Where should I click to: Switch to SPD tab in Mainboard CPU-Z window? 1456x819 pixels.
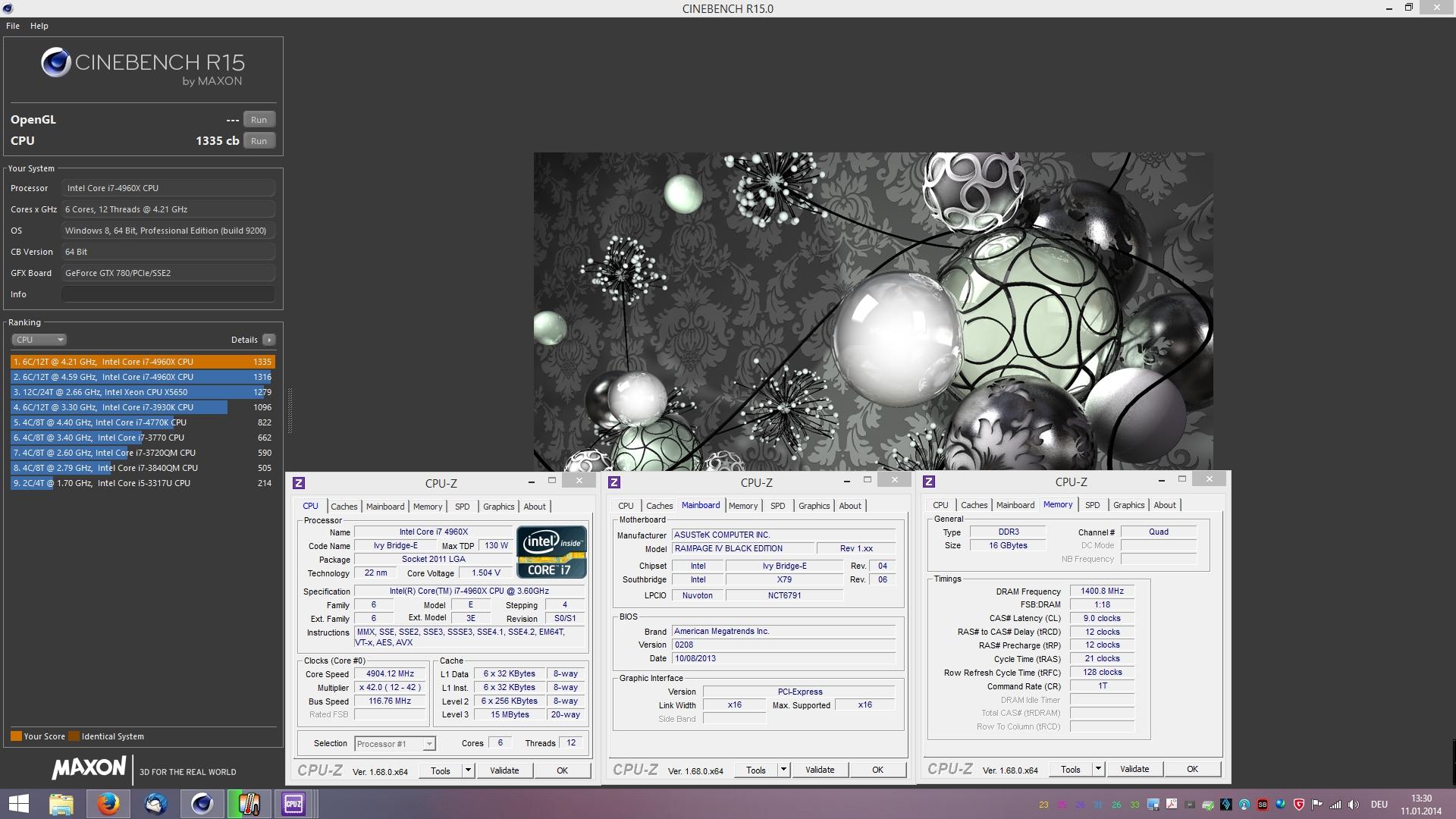coord(777,506)
